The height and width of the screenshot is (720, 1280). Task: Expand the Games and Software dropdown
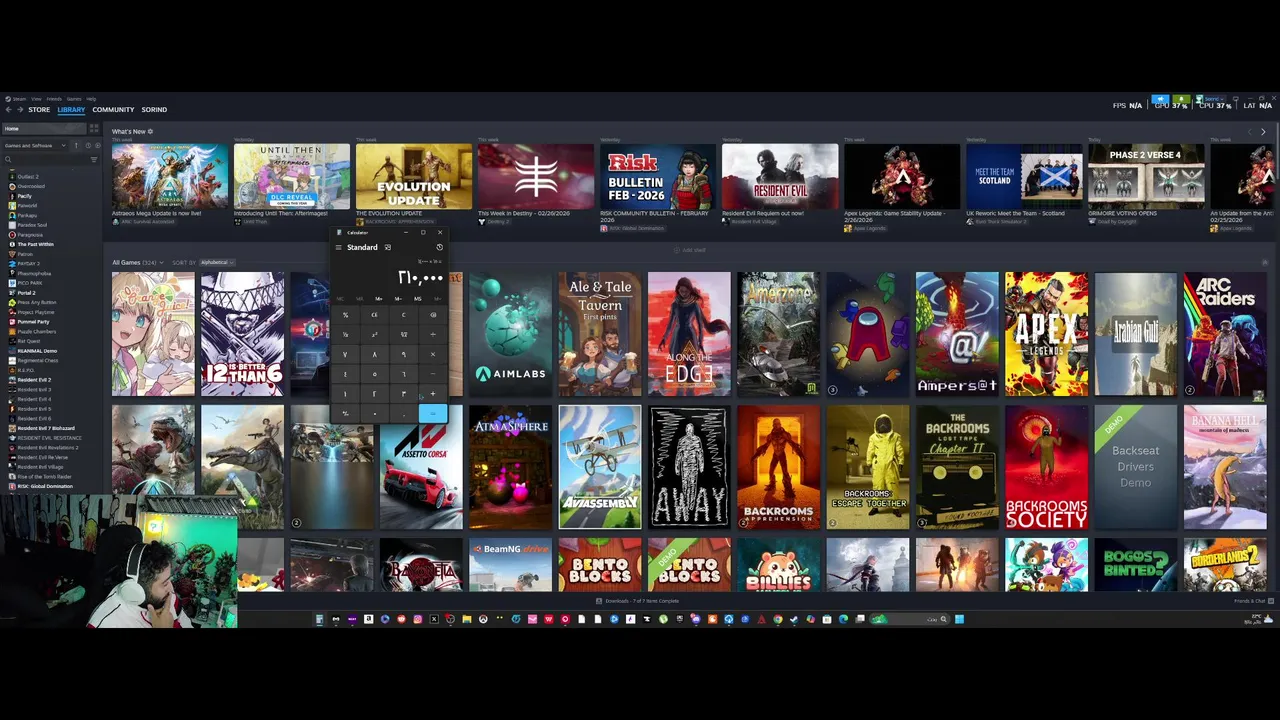point(35,145)
